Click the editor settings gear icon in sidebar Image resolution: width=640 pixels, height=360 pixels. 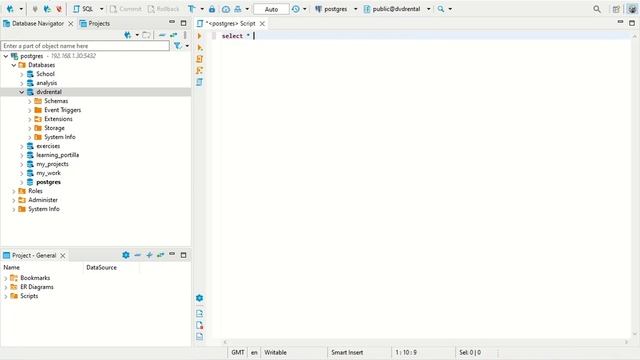click(x=200, y=298)
